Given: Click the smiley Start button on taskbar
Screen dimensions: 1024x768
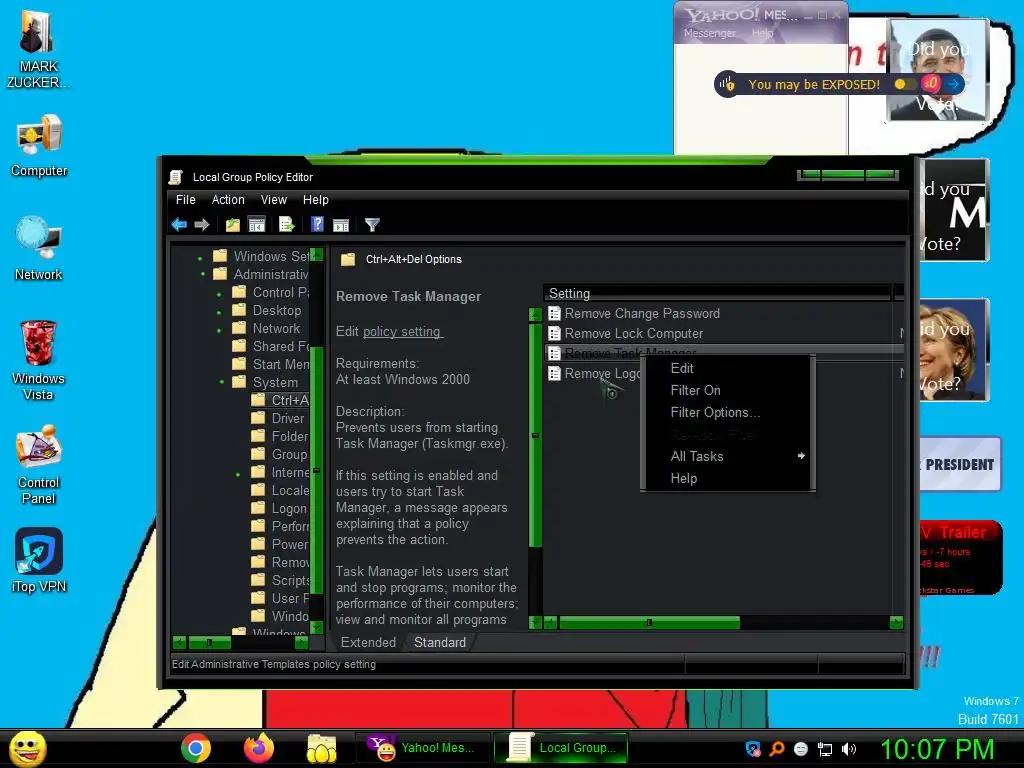Looking at the screenshot, I should tap(27, 748).
